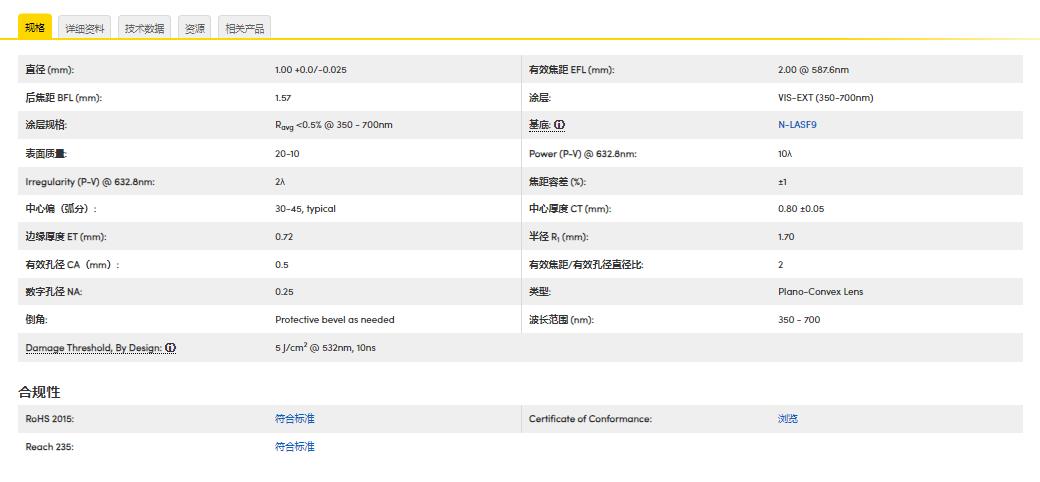
Task: Click the Damage Threshold info icon
Action: tap(170, 348)
